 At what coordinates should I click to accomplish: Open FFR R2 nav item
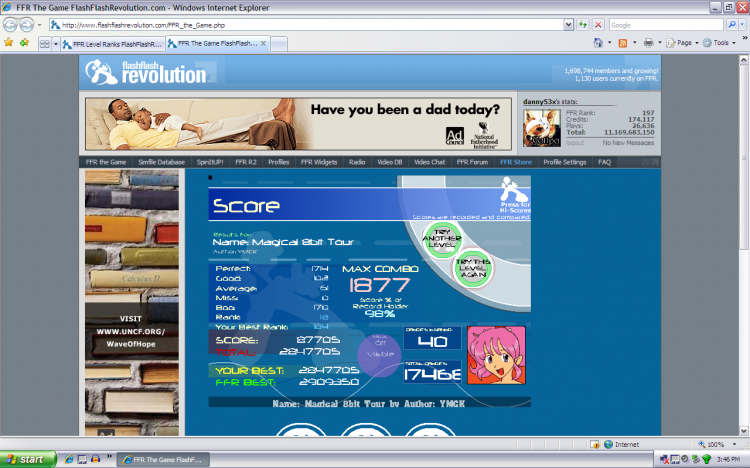[x=246, y=162]
